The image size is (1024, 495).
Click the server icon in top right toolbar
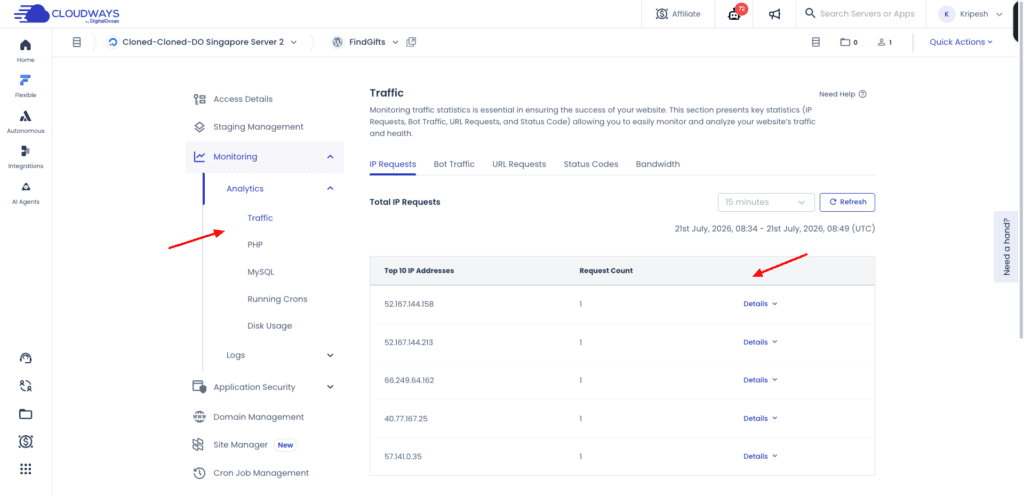815,42
